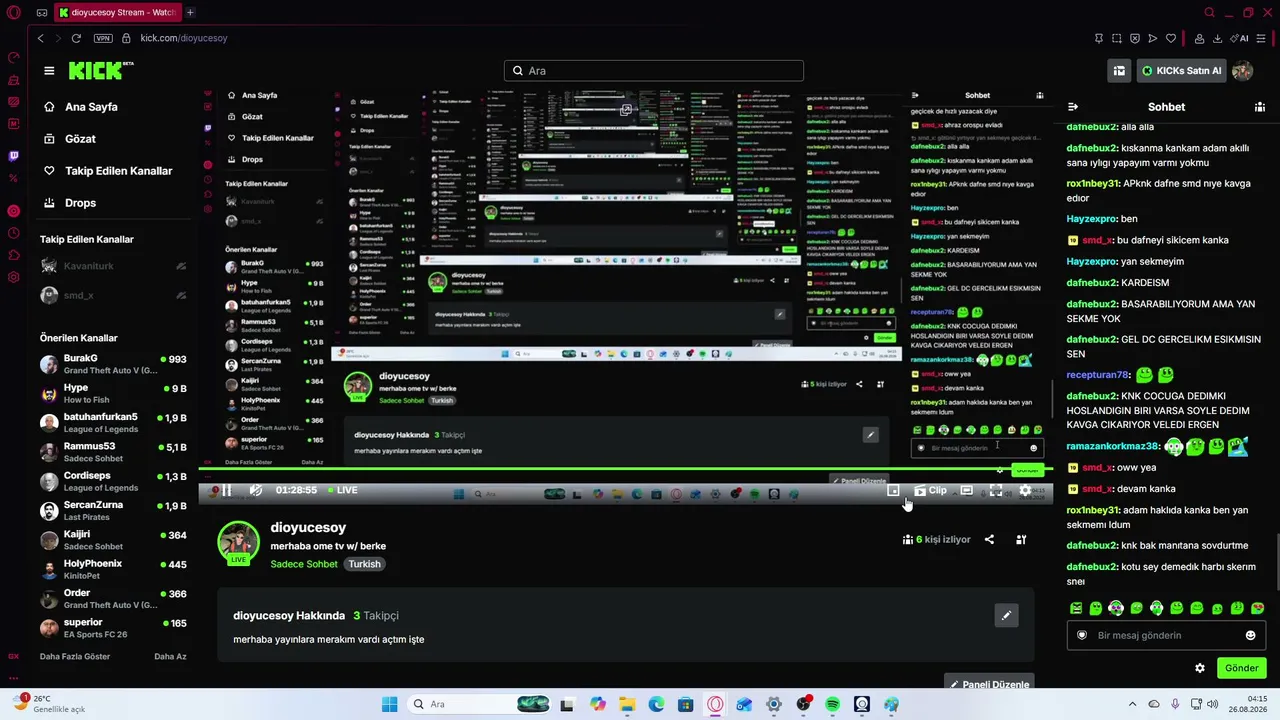Image resolution: width=1280 pixels, height=720 pixels.
Task: Select the dioyucesoy Stream browser tab
Action: pyautogui.click(x=117, y=13)
